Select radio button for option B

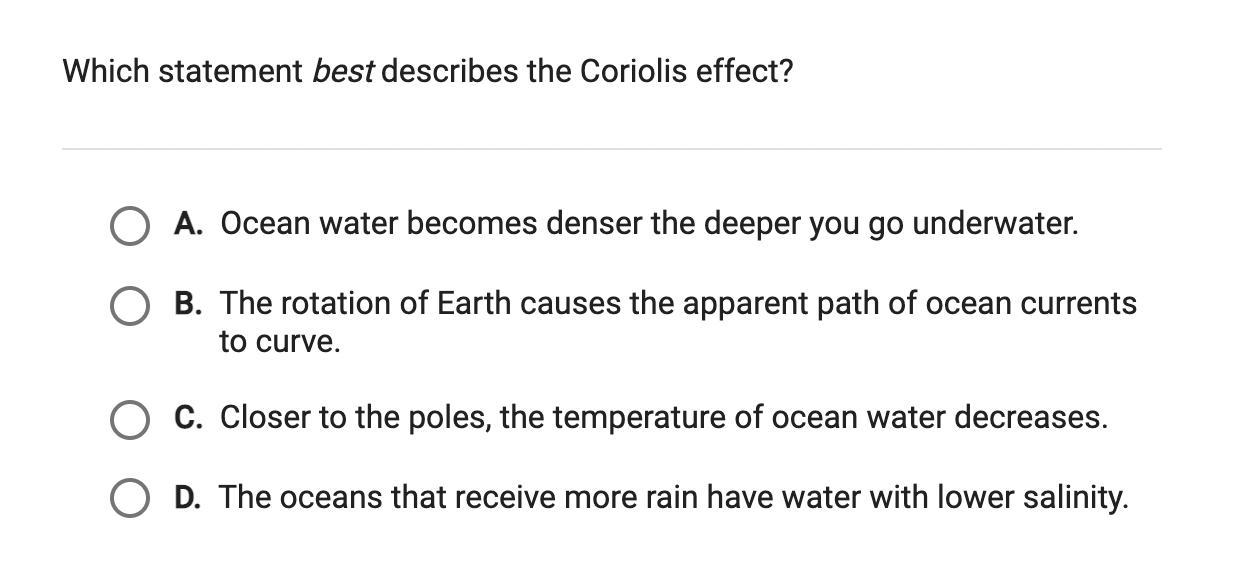(128, 305)
